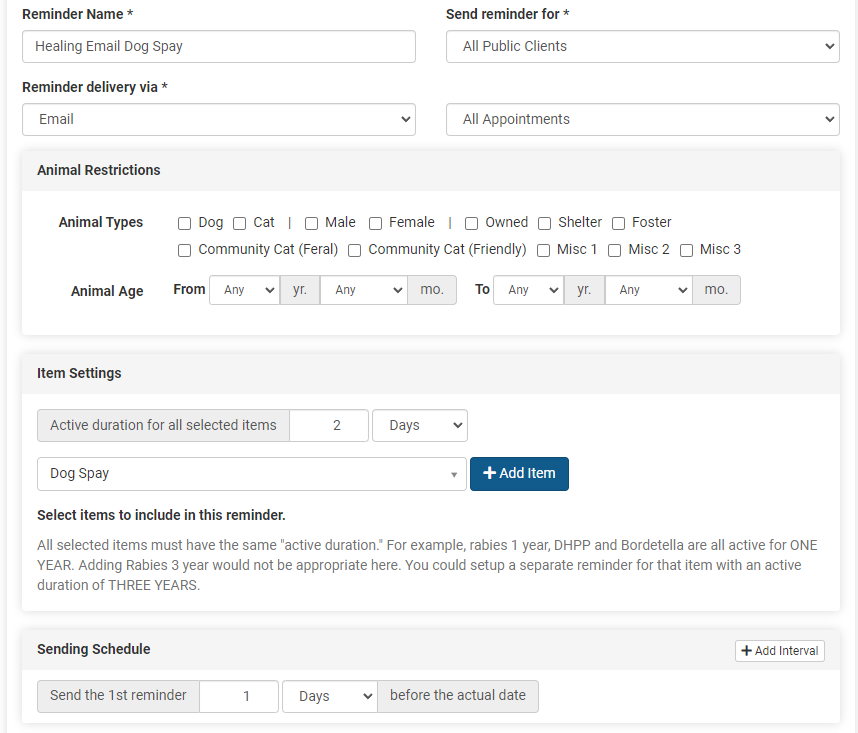Change the active duration Days unit dropdown
The height and width of the screenshot is (733, 858).
coord(419,425)
